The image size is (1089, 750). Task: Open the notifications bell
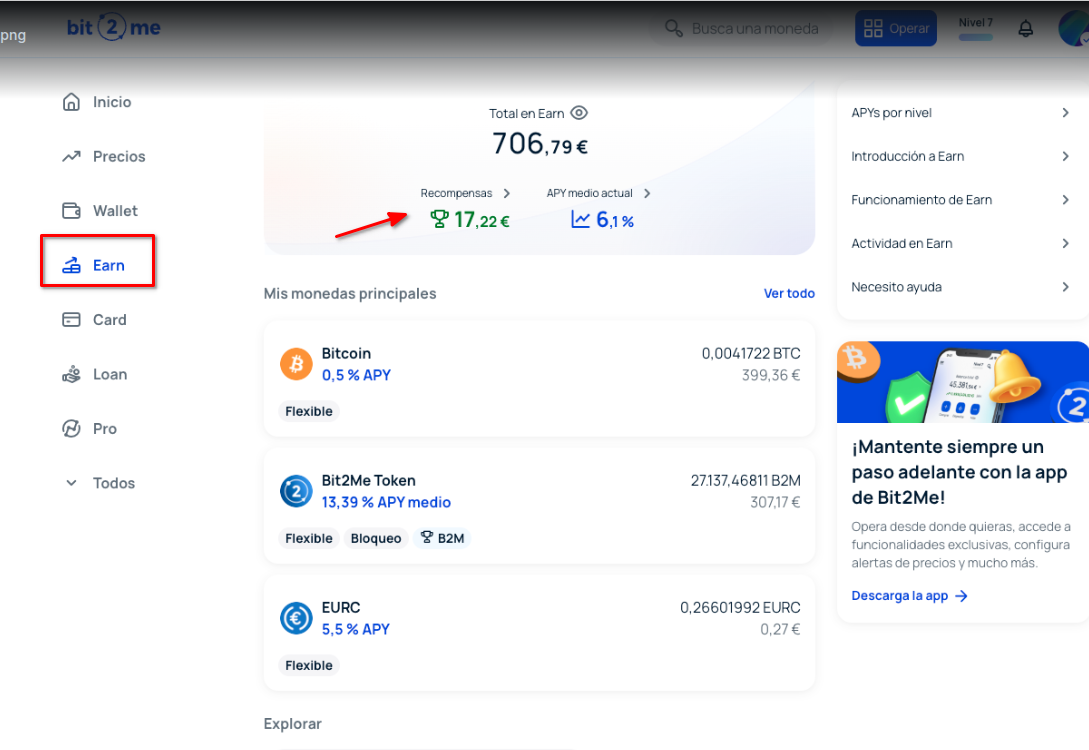[x=1025, y=28]
